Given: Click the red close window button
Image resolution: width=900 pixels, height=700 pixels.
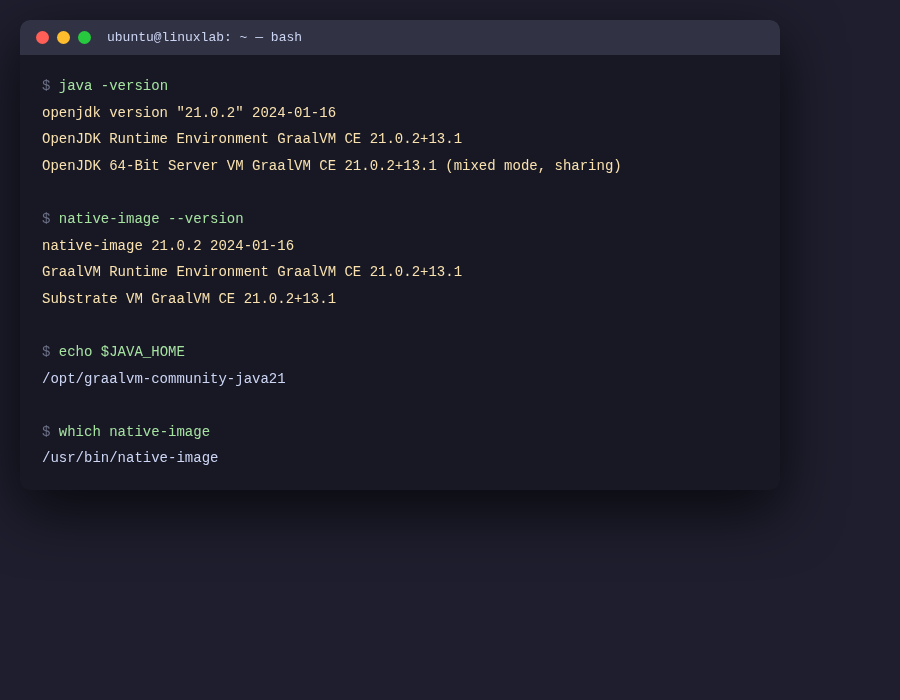Looking at the screenshot, I should tap(42, 37).
